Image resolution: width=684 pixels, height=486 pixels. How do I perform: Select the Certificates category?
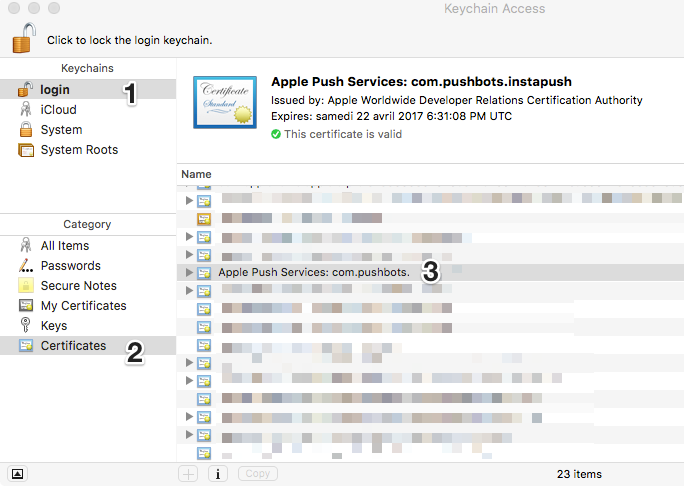coord(88,346)
